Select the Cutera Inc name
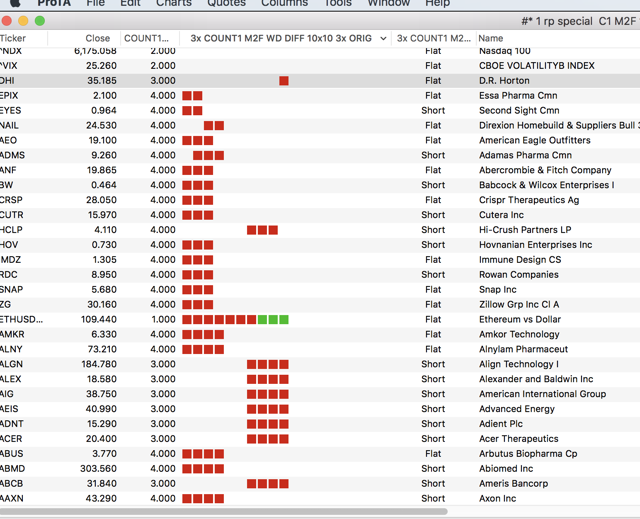The image size is (640, 519). click(501, 215)
